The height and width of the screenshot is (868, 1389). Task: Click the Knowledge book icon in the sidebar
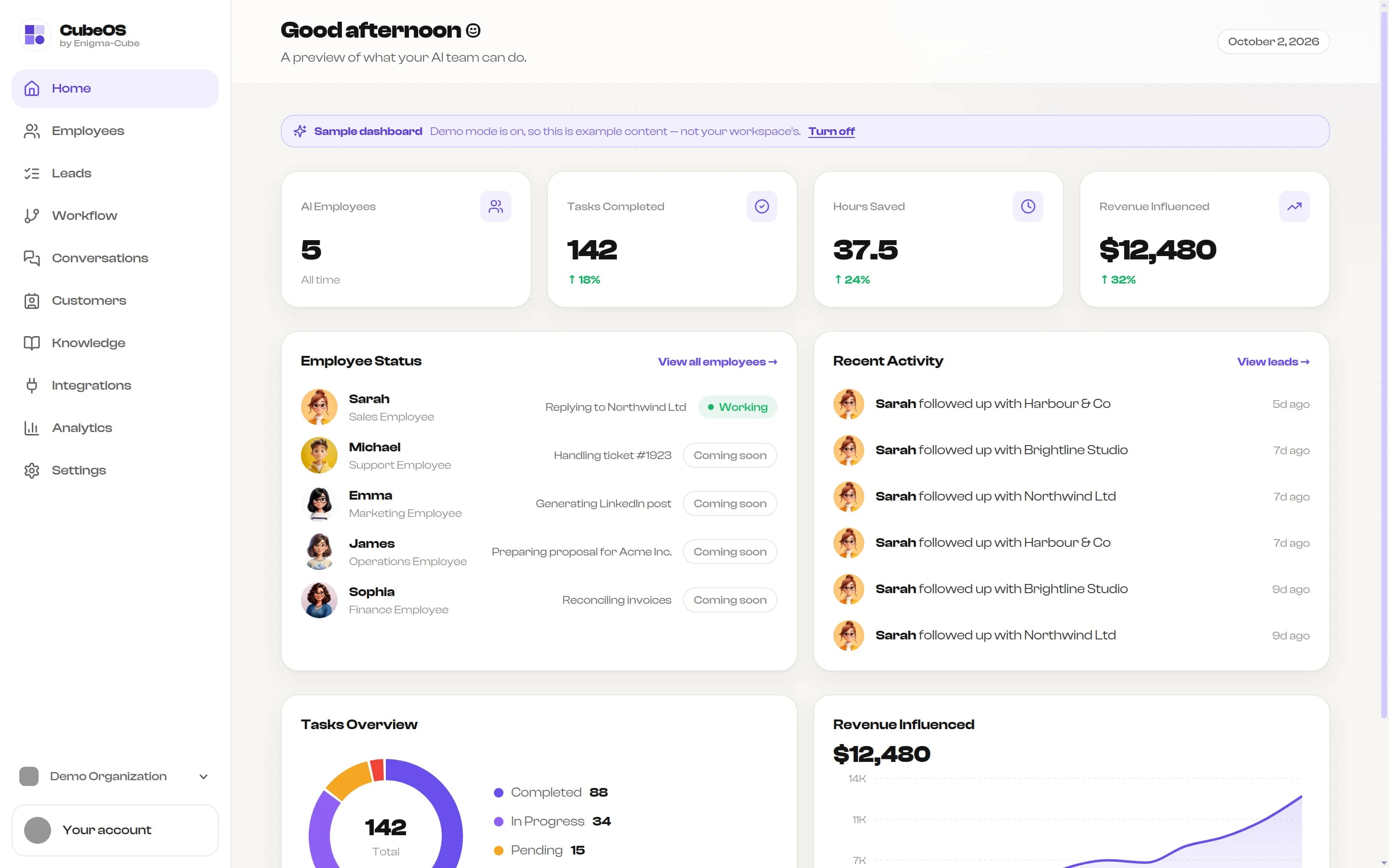(31, 343)
